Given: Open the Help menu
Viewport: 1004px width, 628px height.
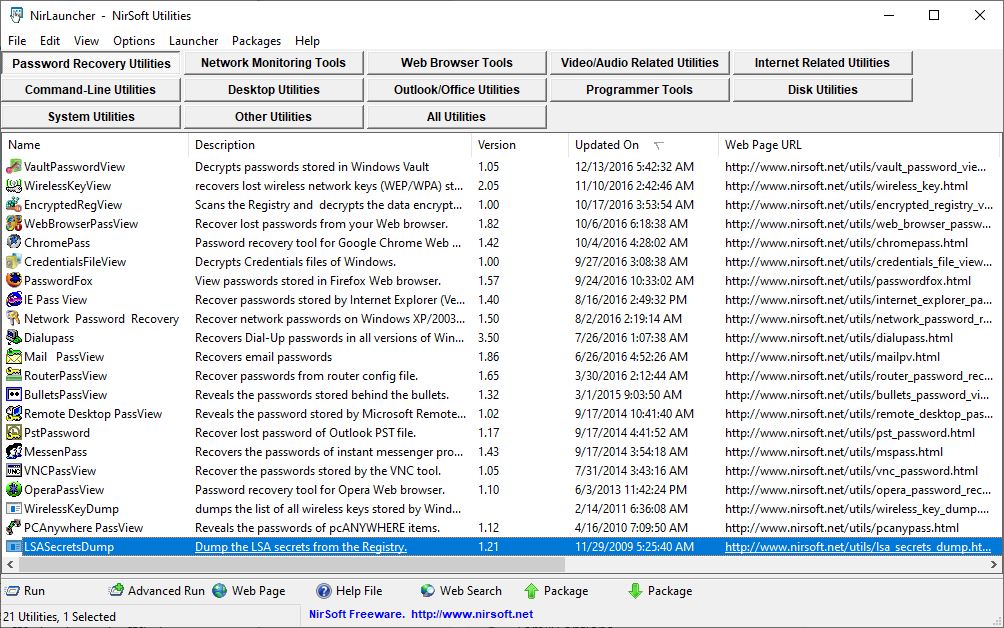Looking at the screenshot, I should 307,41.
